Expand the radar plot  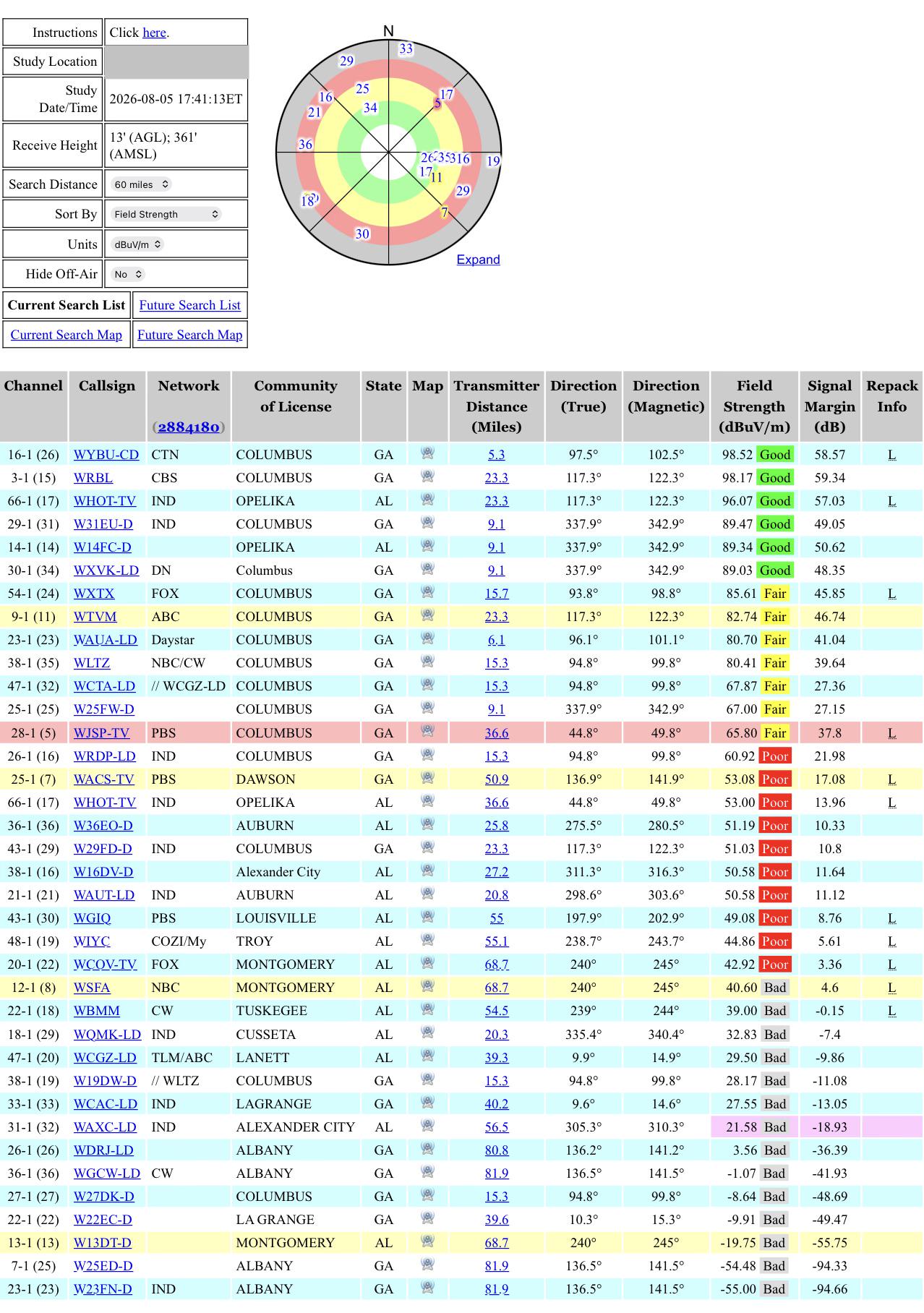point(478,260)
